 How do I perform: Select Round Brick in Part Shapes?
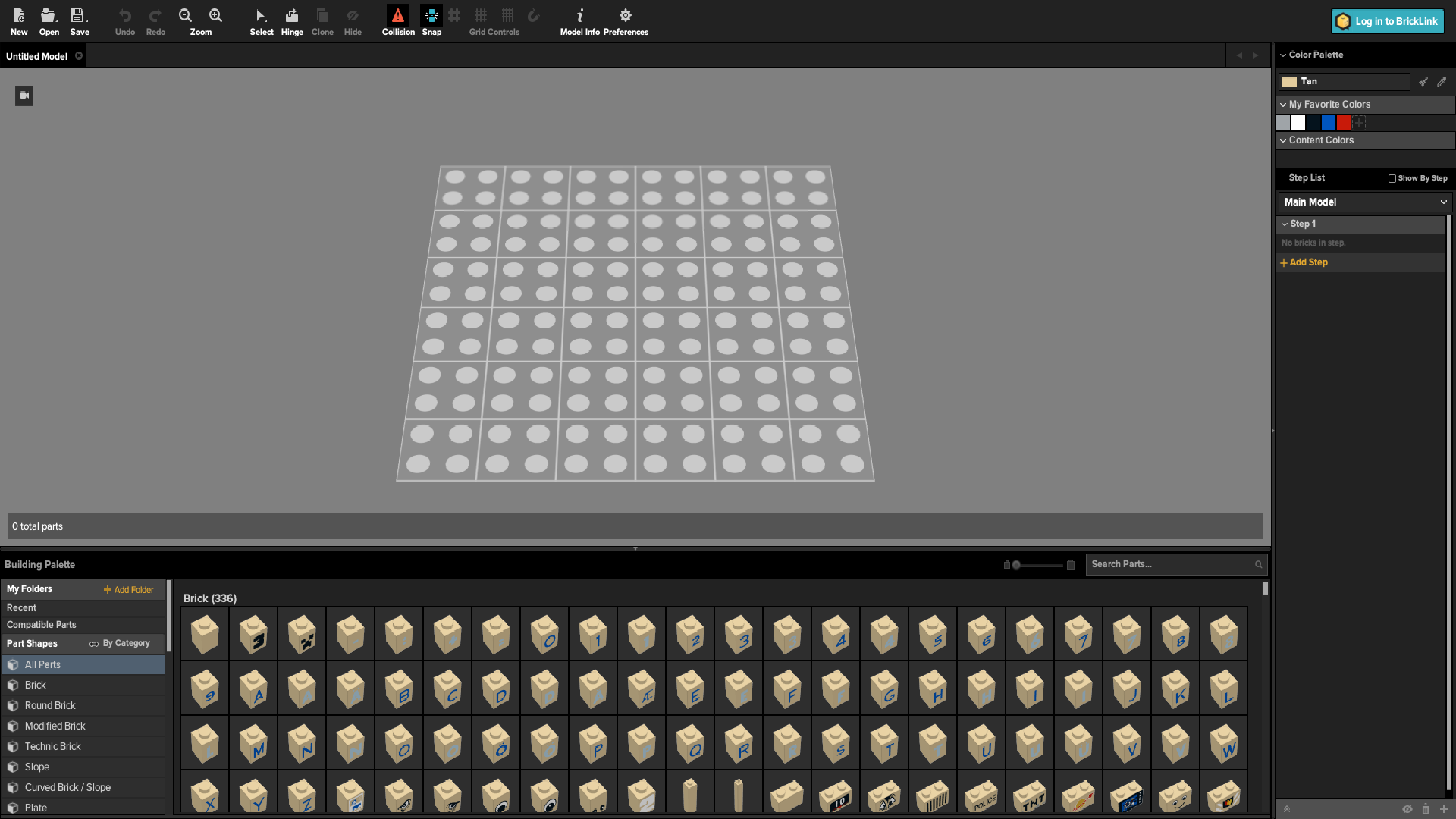point(50,706)
